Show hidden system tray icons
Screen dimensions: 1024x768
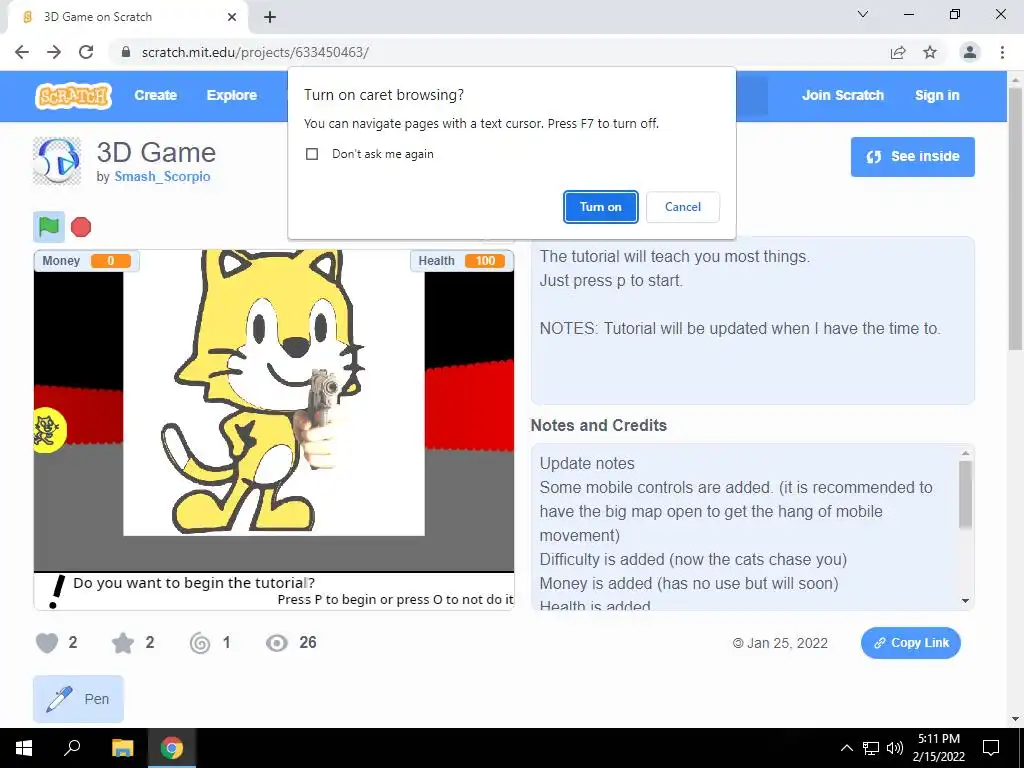pyautogui.click(x=846, y=748)
